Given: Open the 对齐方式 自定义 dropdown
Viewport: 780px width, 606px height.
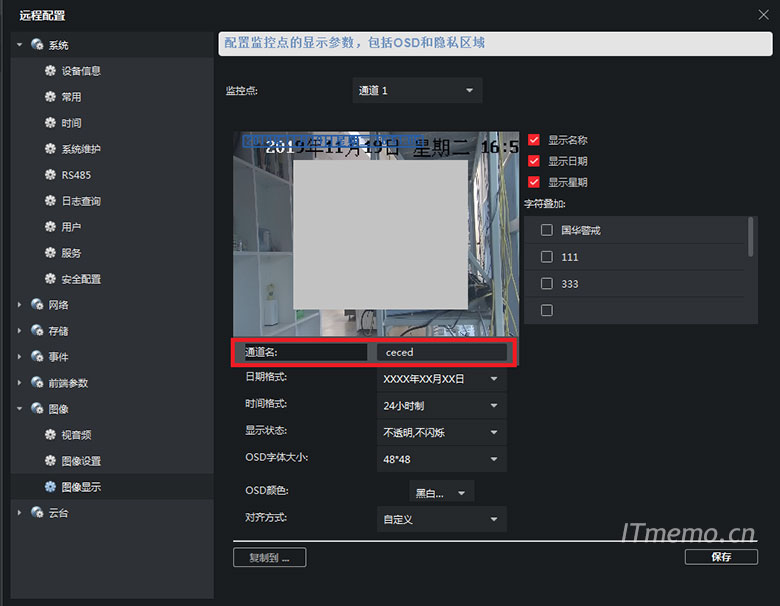Looking at the screenshot, I should [x=442, y=519].
